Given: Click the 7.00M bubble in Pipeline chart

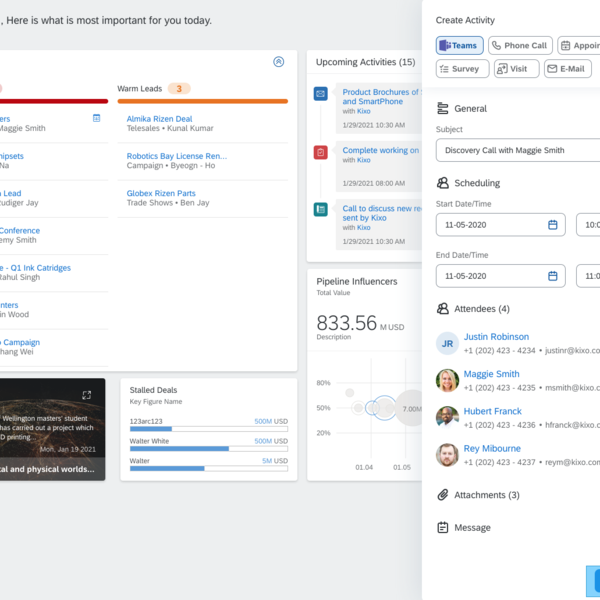Looking at the screenshot, I should click(x=410, y=408).
